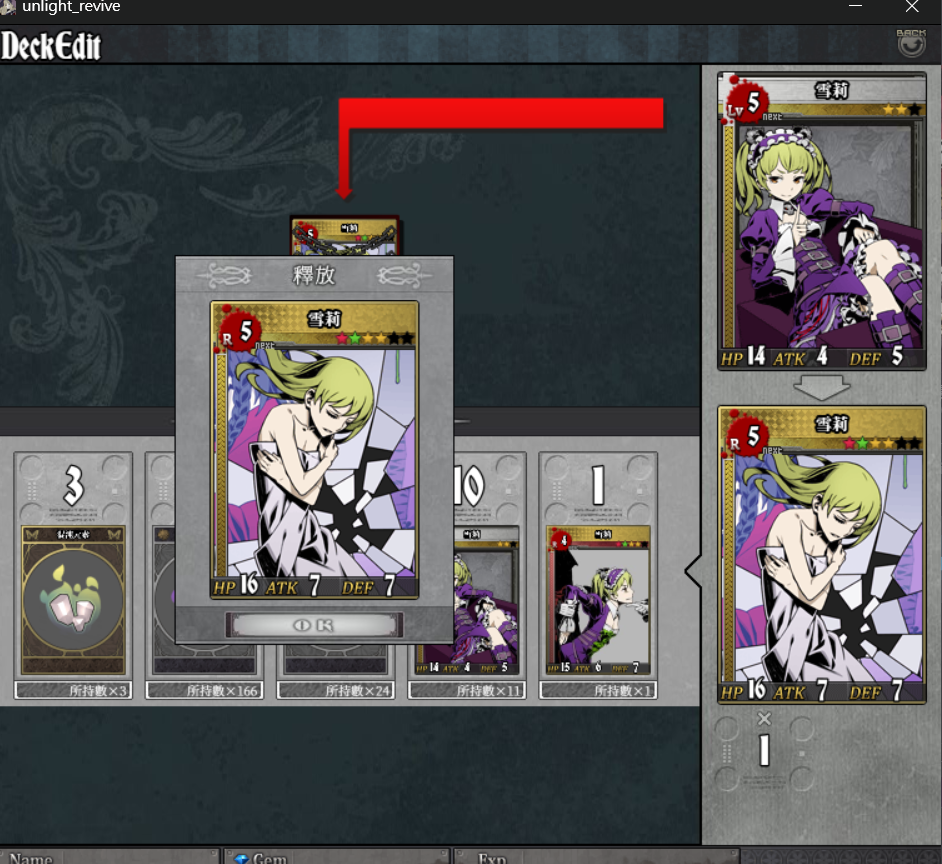Select the level 4 character card
The height and width of the screenshot is (864, 942).
pyautogui.click(x=598, y=600)
